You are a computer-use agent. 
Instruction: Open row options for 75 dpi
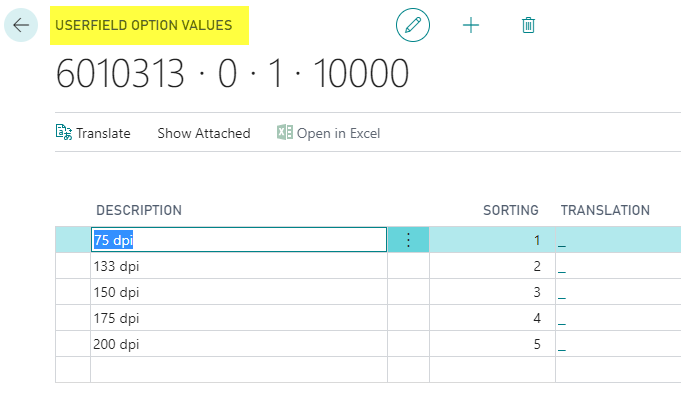coord(408,240)
